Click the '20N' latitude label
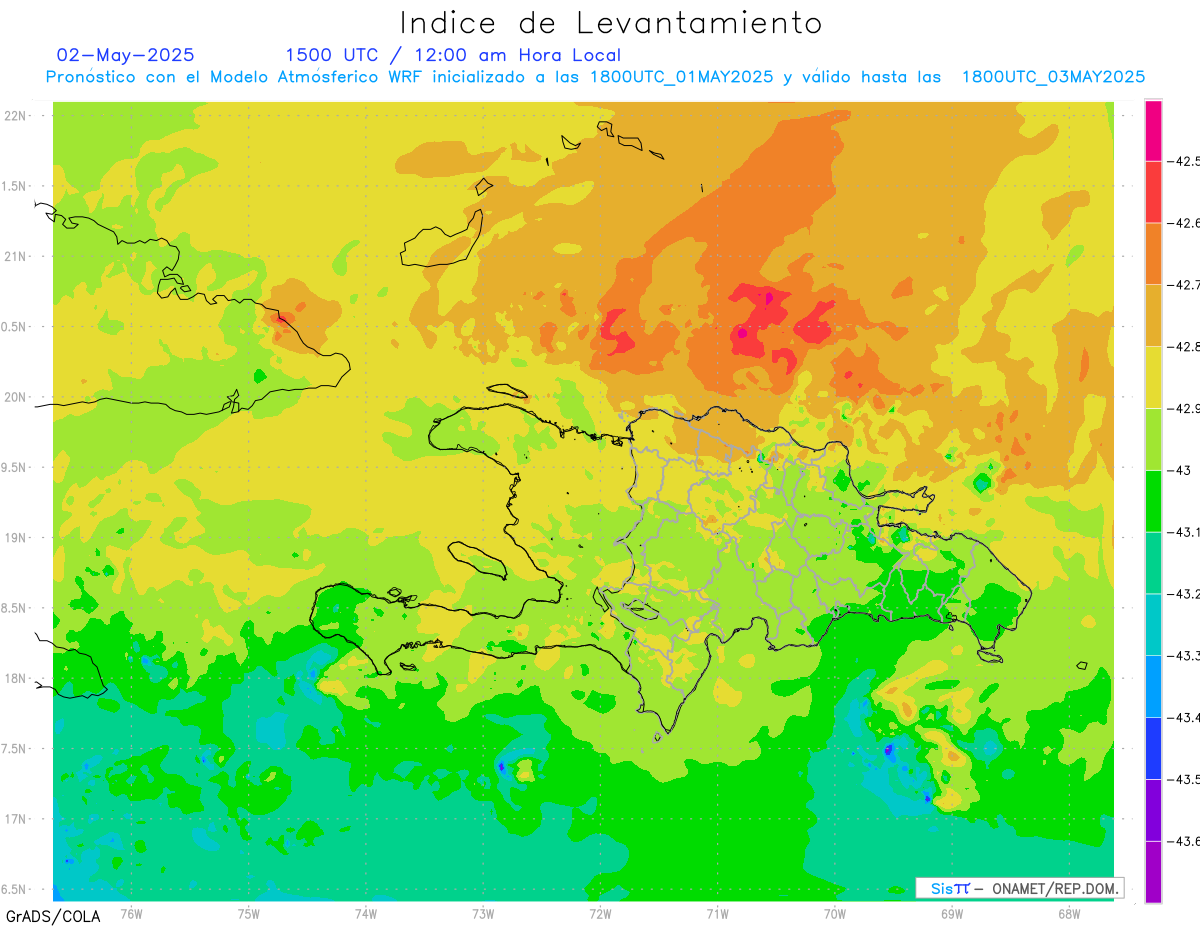The image size is (1200, 927). pyautogui.click(x=17, y=397)
